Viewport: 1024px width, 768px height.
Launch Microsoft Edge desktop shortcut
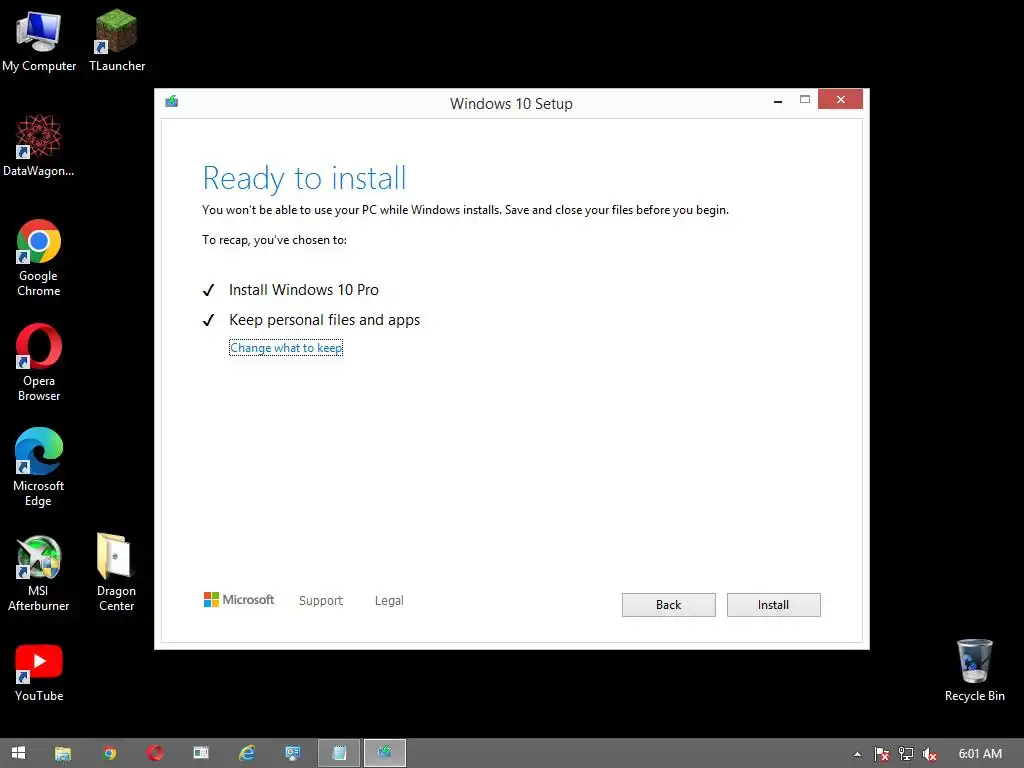click(x=39, y=467)
